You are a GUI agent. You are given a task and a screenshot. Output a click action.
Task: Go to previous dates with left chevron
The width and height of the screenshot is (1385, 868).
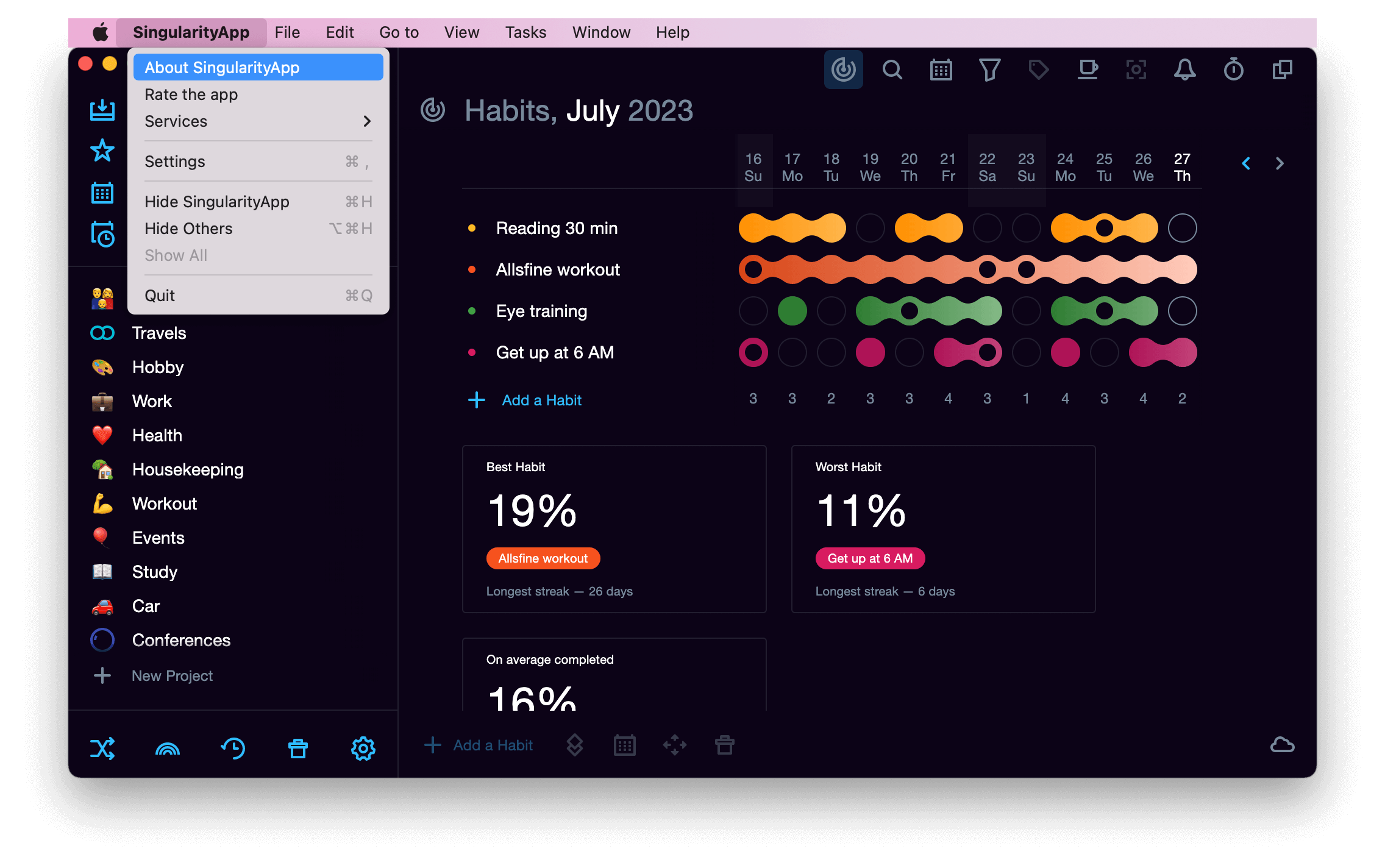click(x=1247, y=163)
